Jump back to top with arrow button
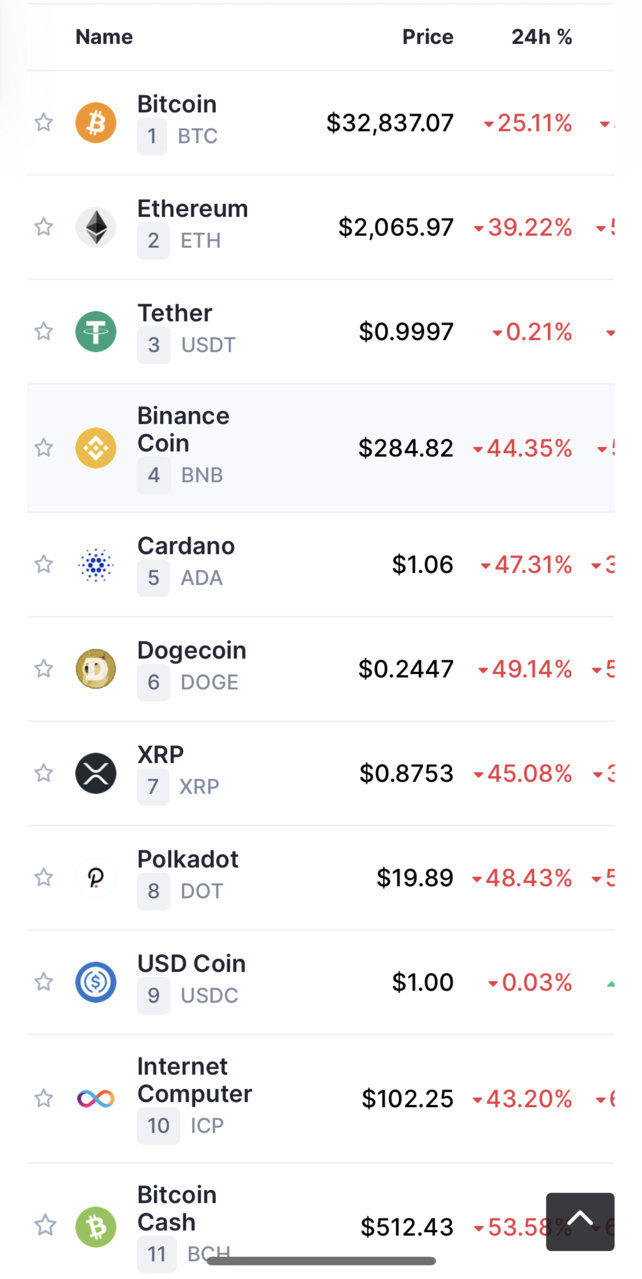The image size is (642, 1279). coord(580,1221)
